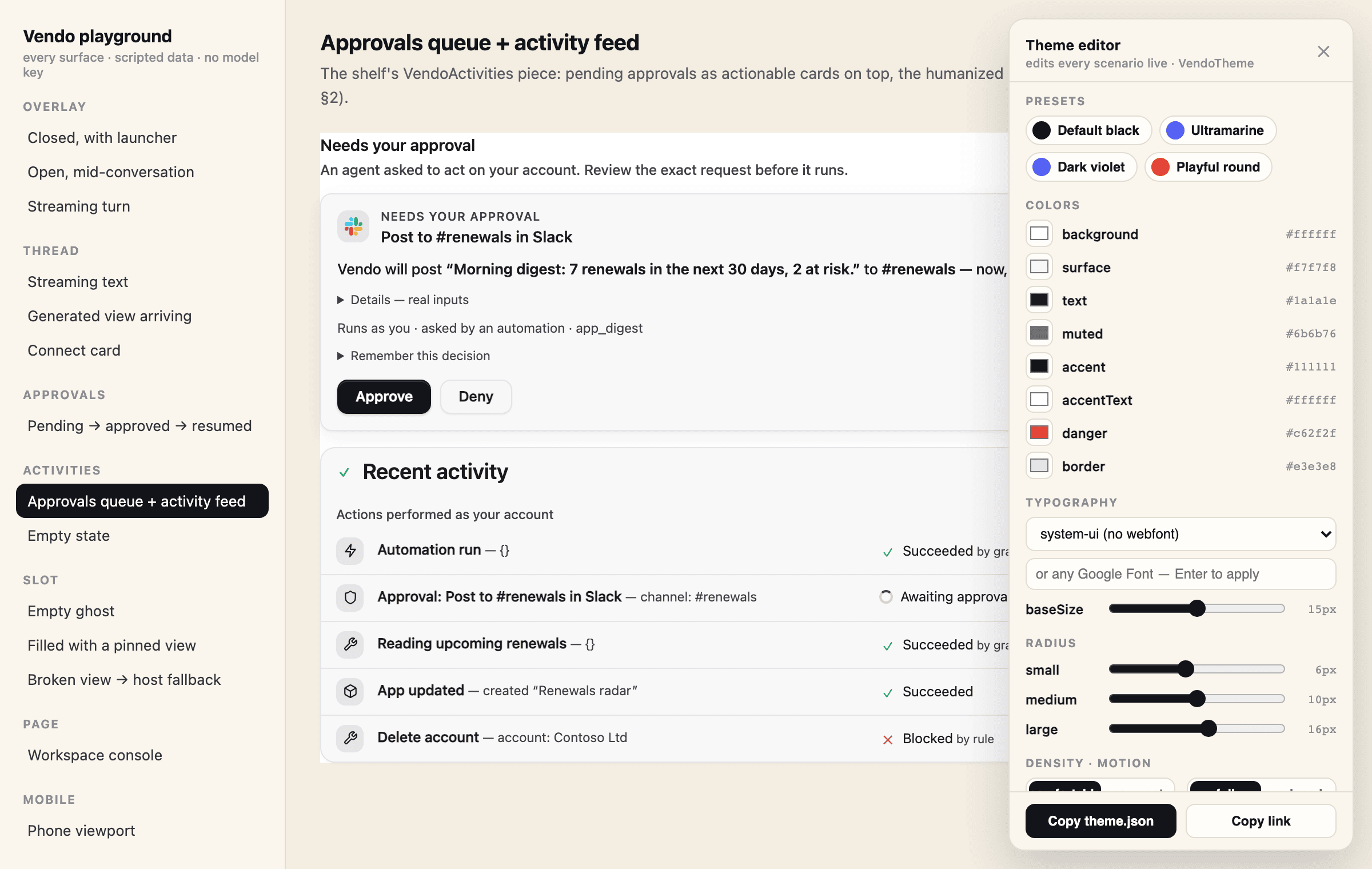This screenshot has height=869, width=1372.
Task: Click the App updated activity title
Action: pyautogui.click(x=421, y=691)
